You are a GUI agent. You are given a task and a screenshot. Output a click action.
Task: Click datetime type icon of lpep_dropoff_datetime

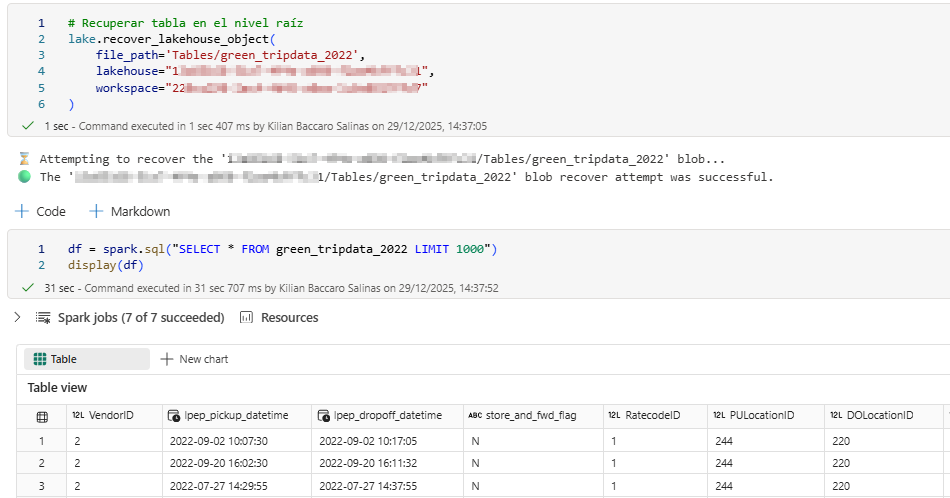click(x=324, y=416)
